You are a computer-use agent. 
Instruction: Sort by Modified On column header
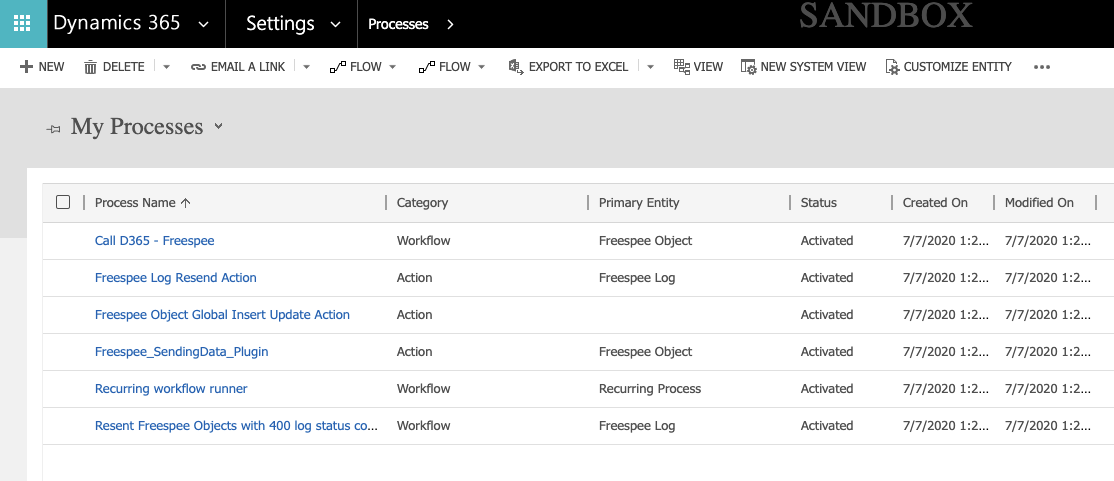tap(1039, 202)
